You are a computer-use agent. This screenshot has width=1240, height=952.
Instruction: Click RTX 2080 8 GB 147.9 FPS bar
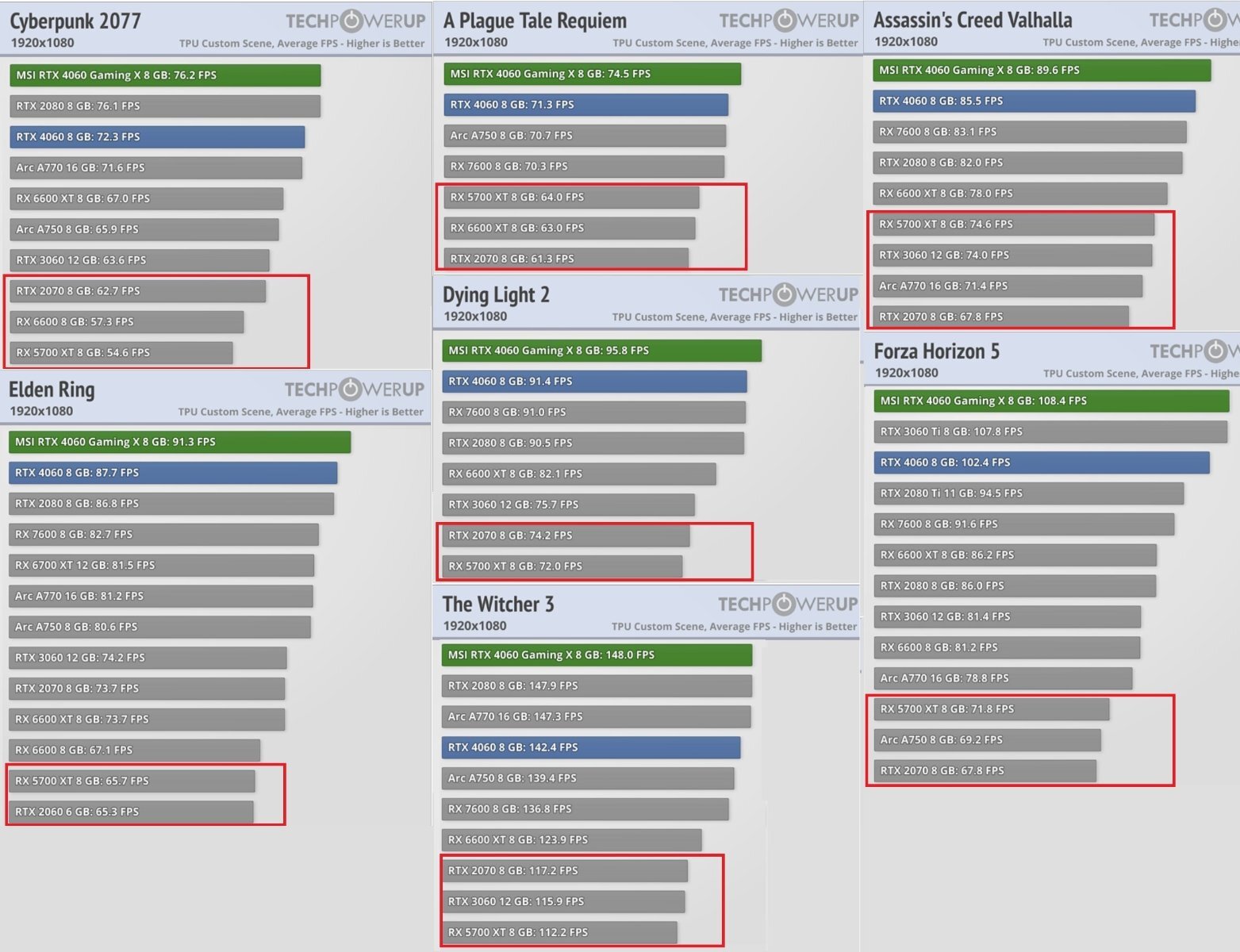pyautogui.click(x=597, y=686)
